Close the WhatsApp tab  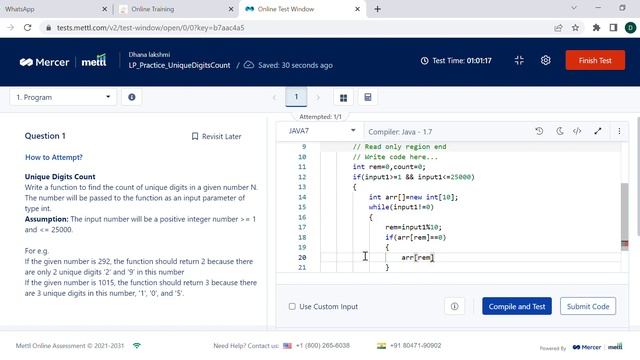(104, 9)
